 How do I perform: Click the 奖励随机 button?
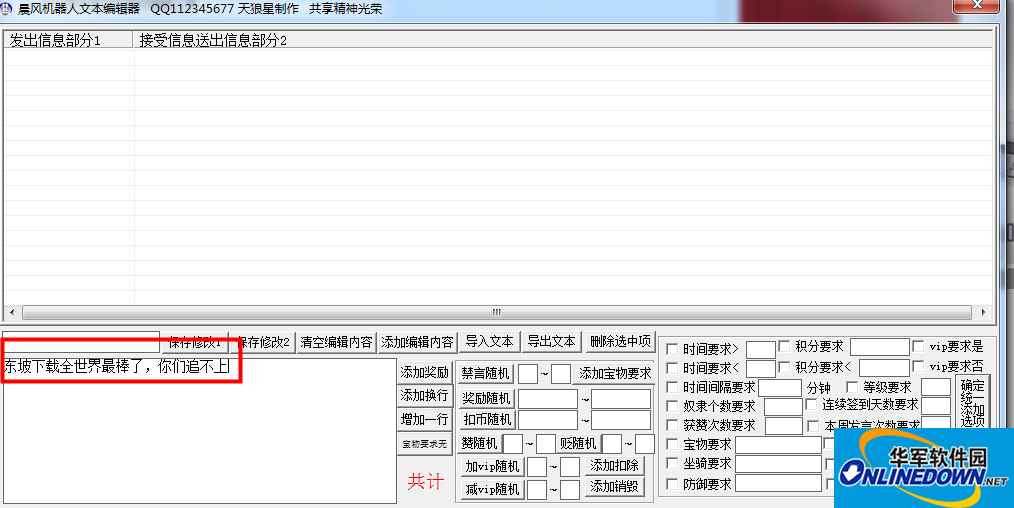[x=486, y=399]
